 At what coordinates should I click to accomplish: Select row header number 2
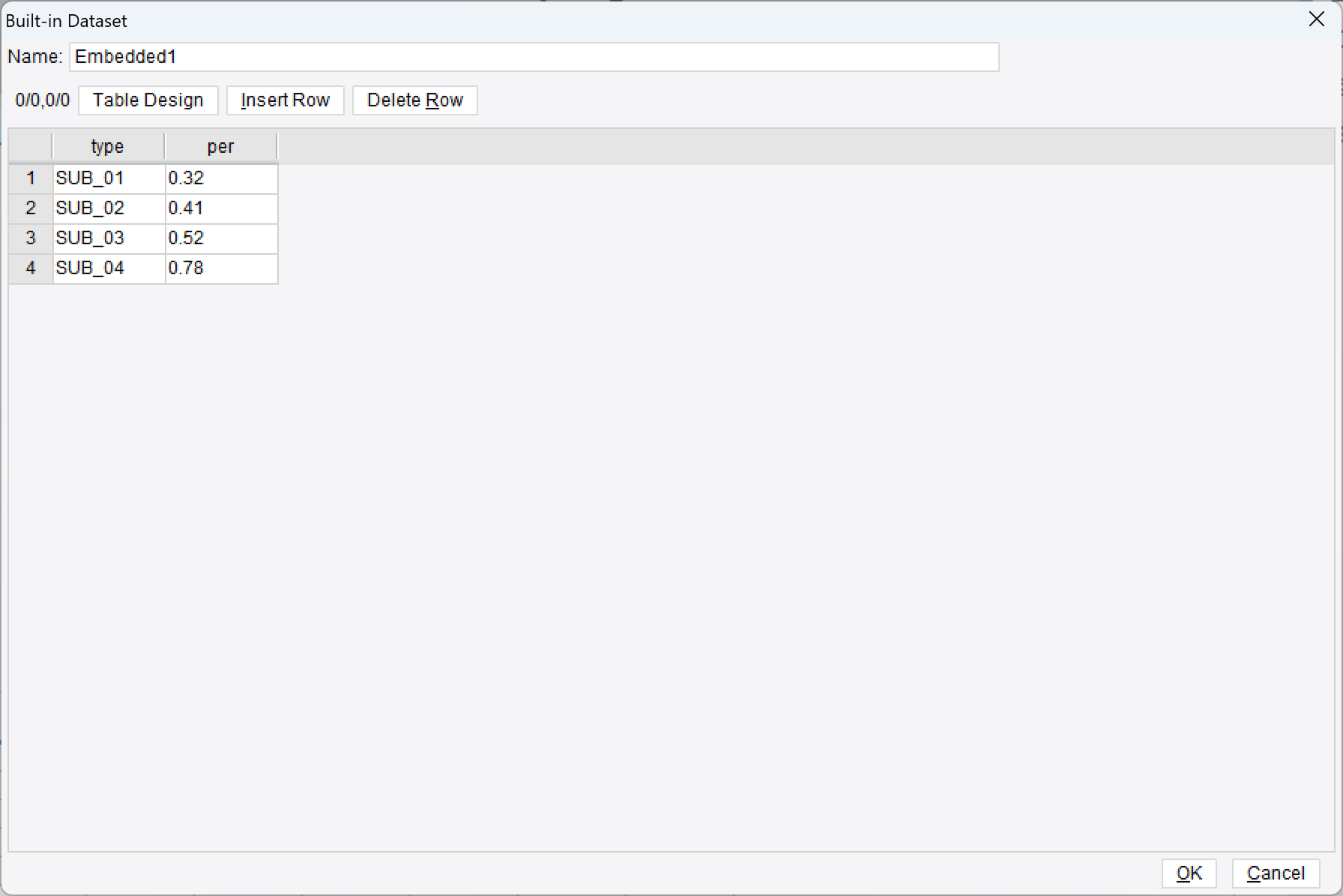coord(31,208)
